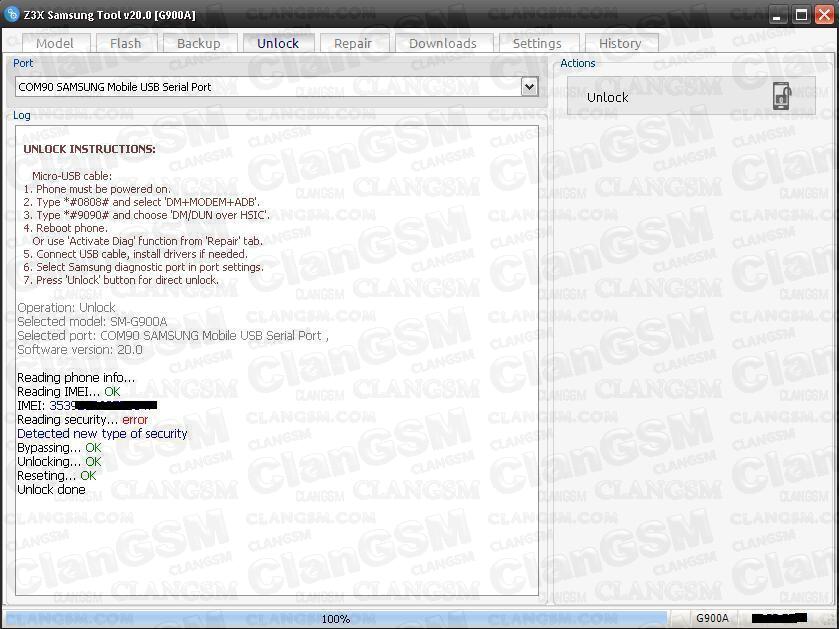This screenshot has height=629, width=839.
Task: Select the Unlock tab
Action: (278, 43)
